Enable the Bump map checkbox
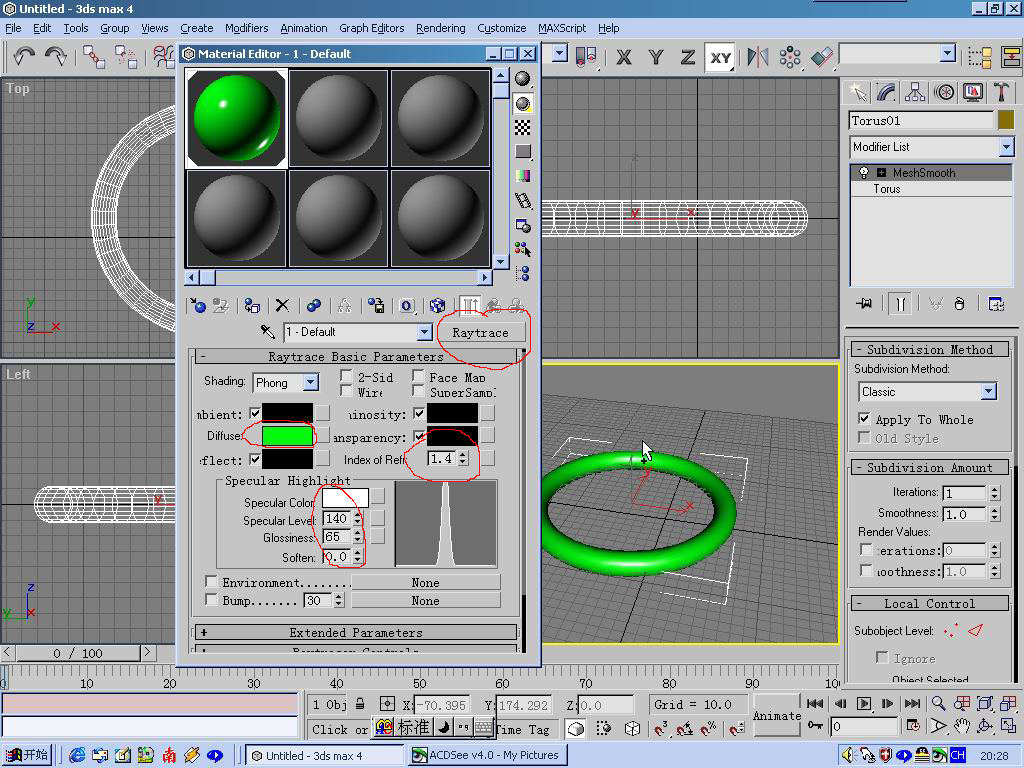The width and height of the screenshot is (1024, 768). [x=212, y=600]
